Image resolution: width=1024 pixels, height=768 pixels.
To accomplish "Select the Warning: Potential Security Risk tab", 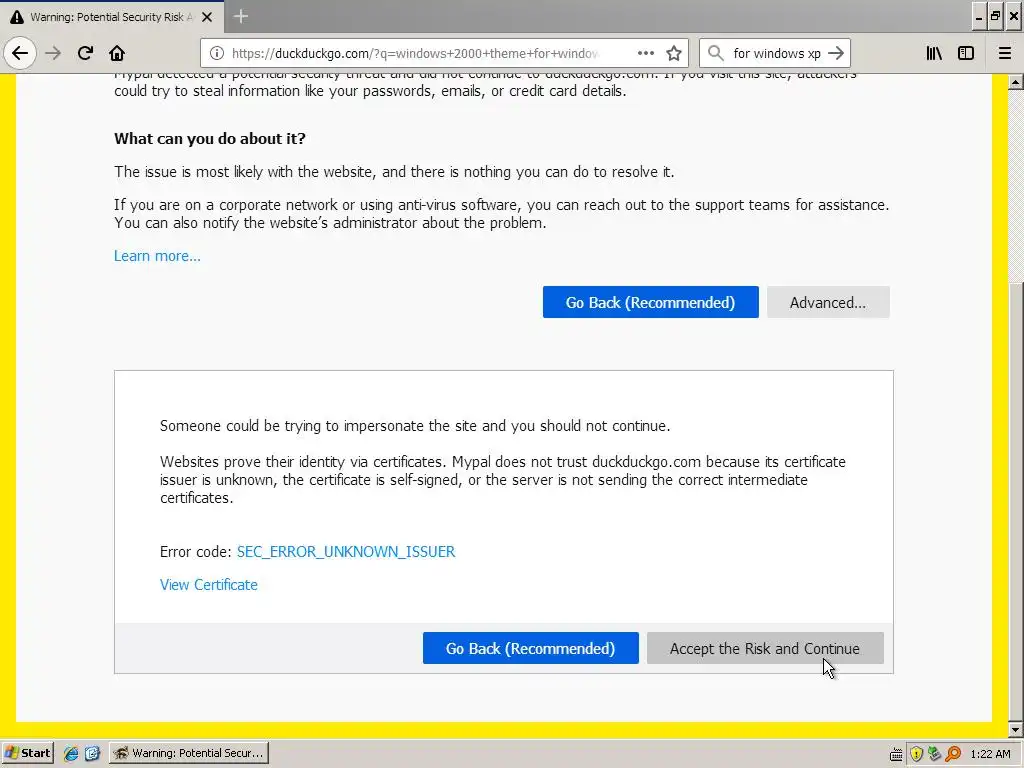I will click(x=112, y=17).
